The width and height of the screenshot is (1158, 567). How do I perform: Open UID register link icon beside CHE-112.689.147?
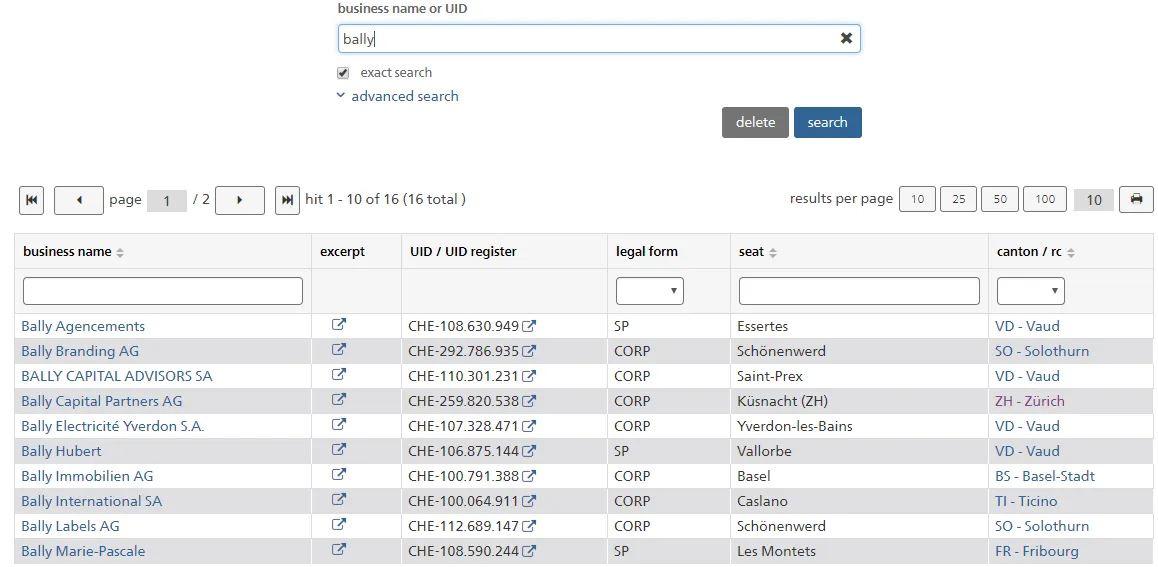(529, 527)
